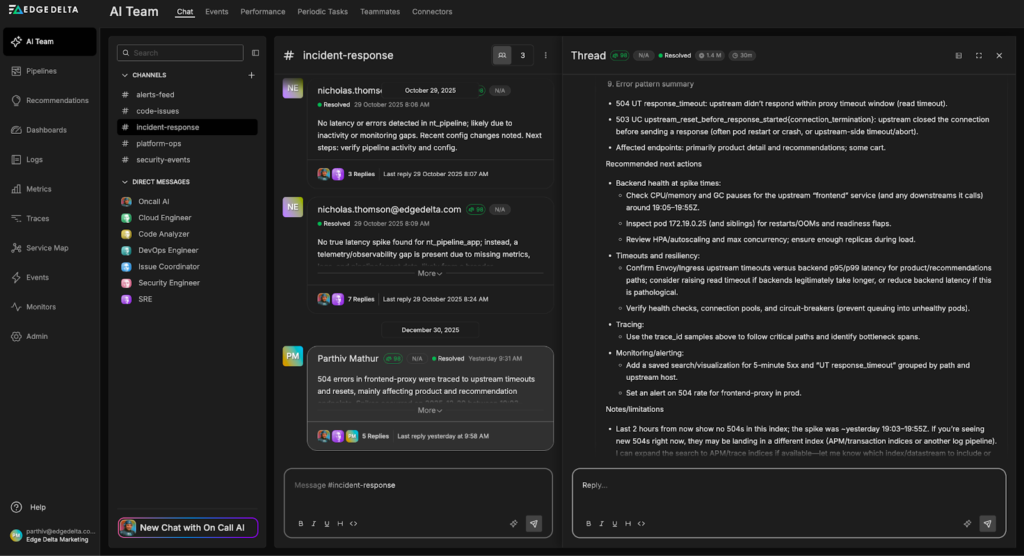Click bold formatting in thread reply box
This screenshot has width=1024, height=556.
[587, 523]
